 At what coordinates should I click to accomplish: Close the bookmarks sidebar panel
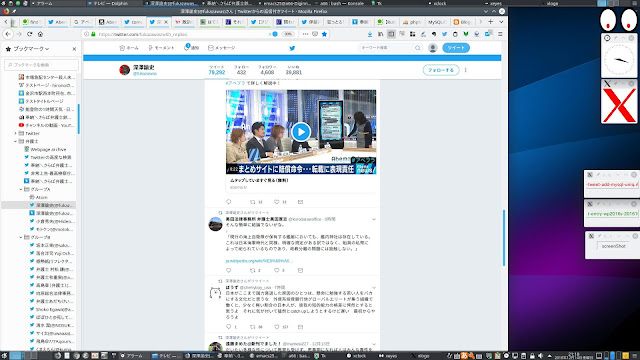[74, 49]
